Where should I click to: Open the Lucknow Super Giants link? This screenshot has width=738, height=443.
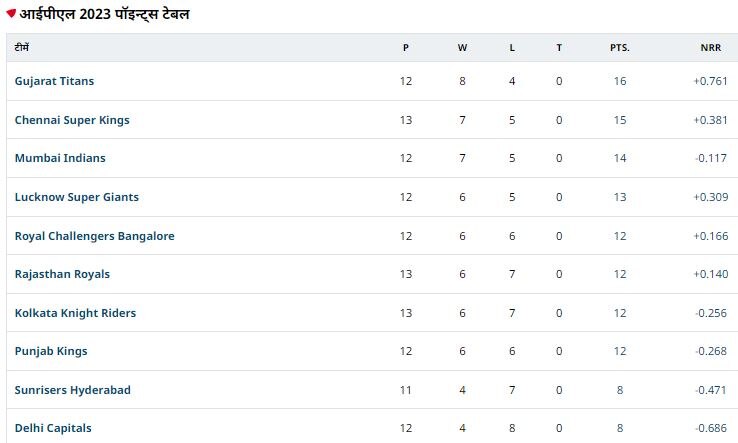[x=77, y=197]
